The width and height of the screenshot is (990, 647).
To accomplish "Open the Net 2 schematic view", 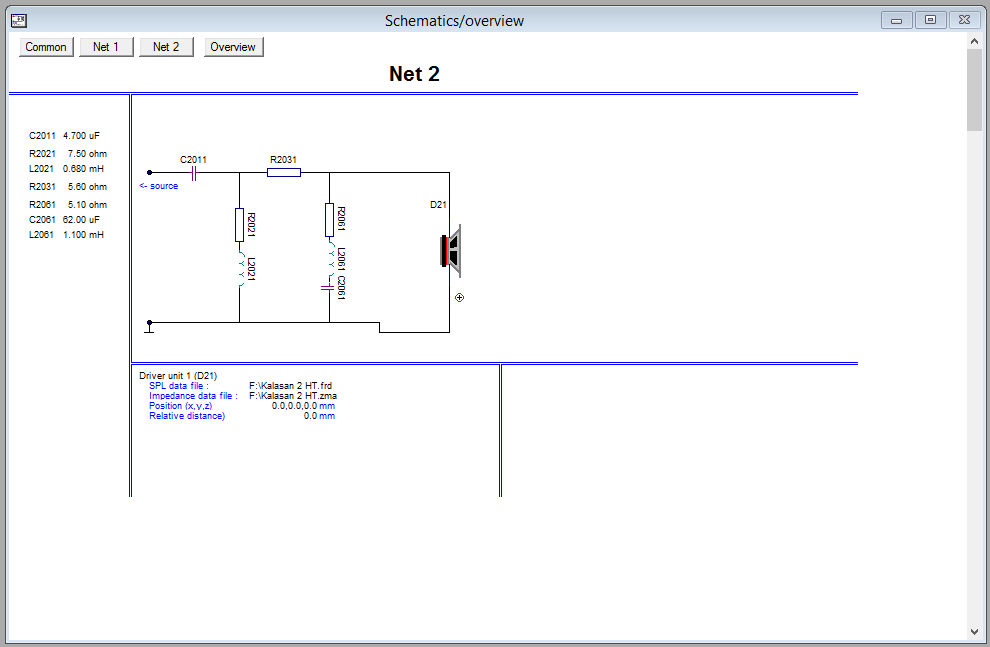I will point(166,47).
